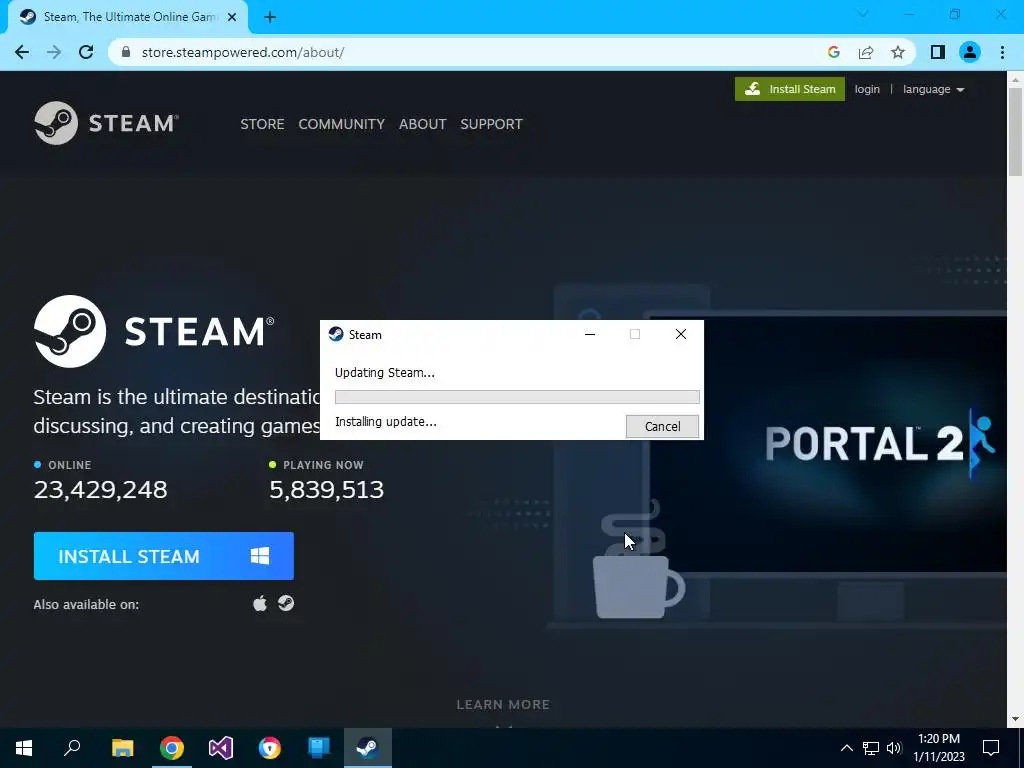Open the STORE menu item
The image size is (1024, 768).
tap(262, 124)
